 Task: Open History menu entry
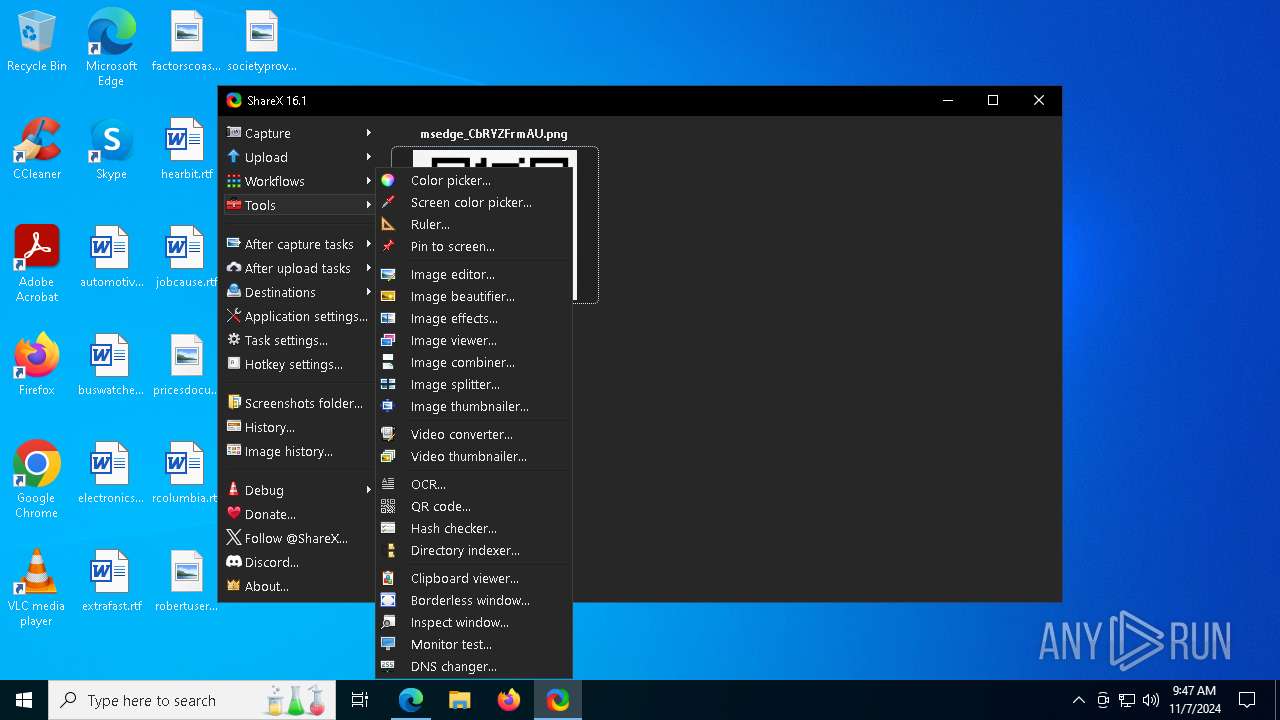tap(298, 427)
